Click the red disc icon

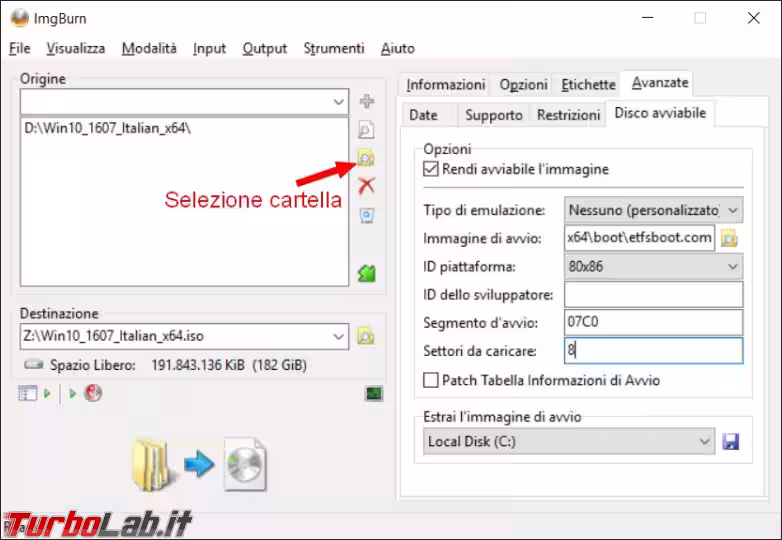coord(93,393)
